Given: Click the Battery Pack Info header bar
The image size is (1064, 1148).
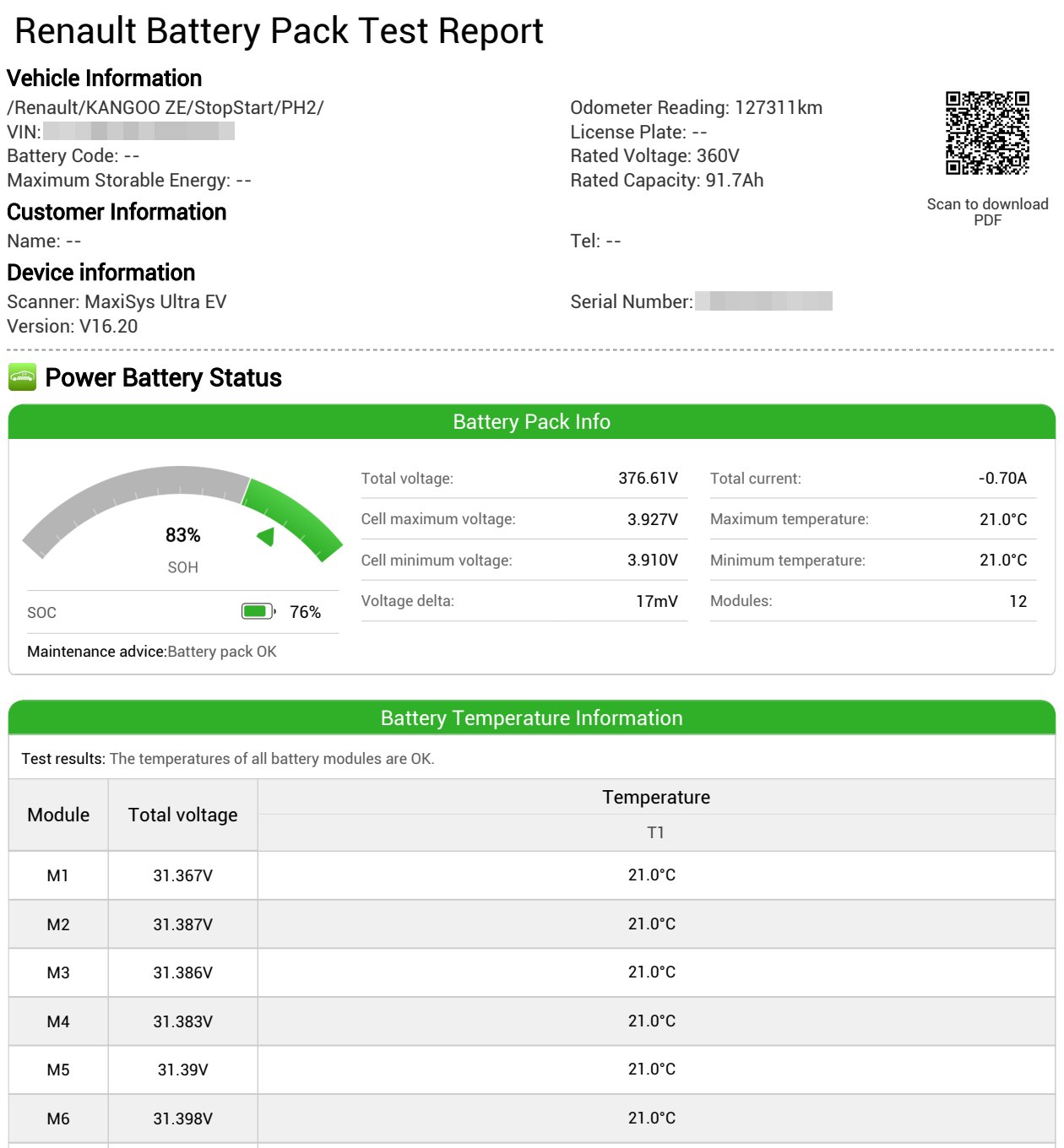Looking at the screenshot, I should [x=532, y=421].
